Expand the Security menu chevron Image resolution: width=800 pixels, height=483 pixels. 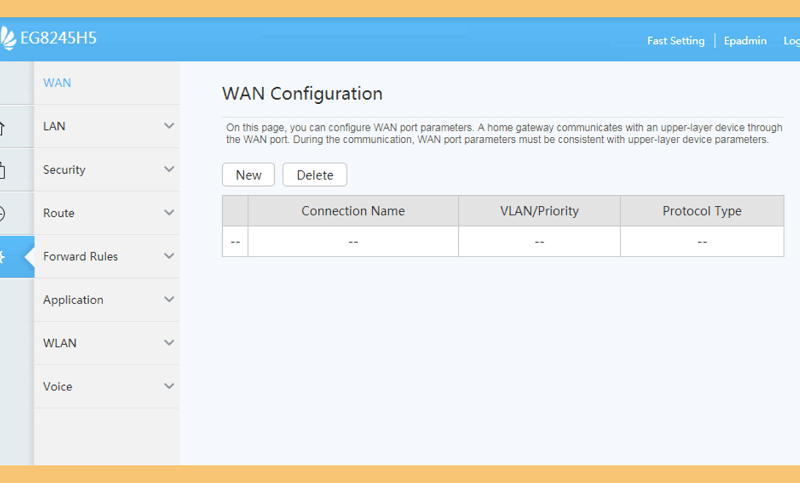coord(169,169)
